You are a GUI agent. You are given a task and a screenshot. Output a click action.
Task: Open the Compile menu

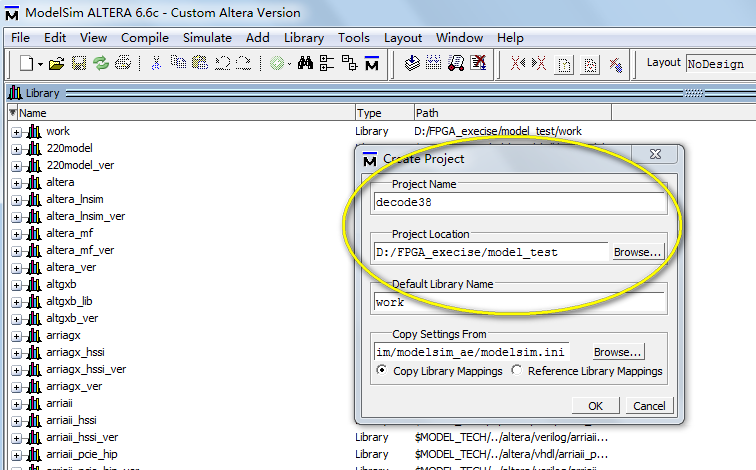[145, 38]
